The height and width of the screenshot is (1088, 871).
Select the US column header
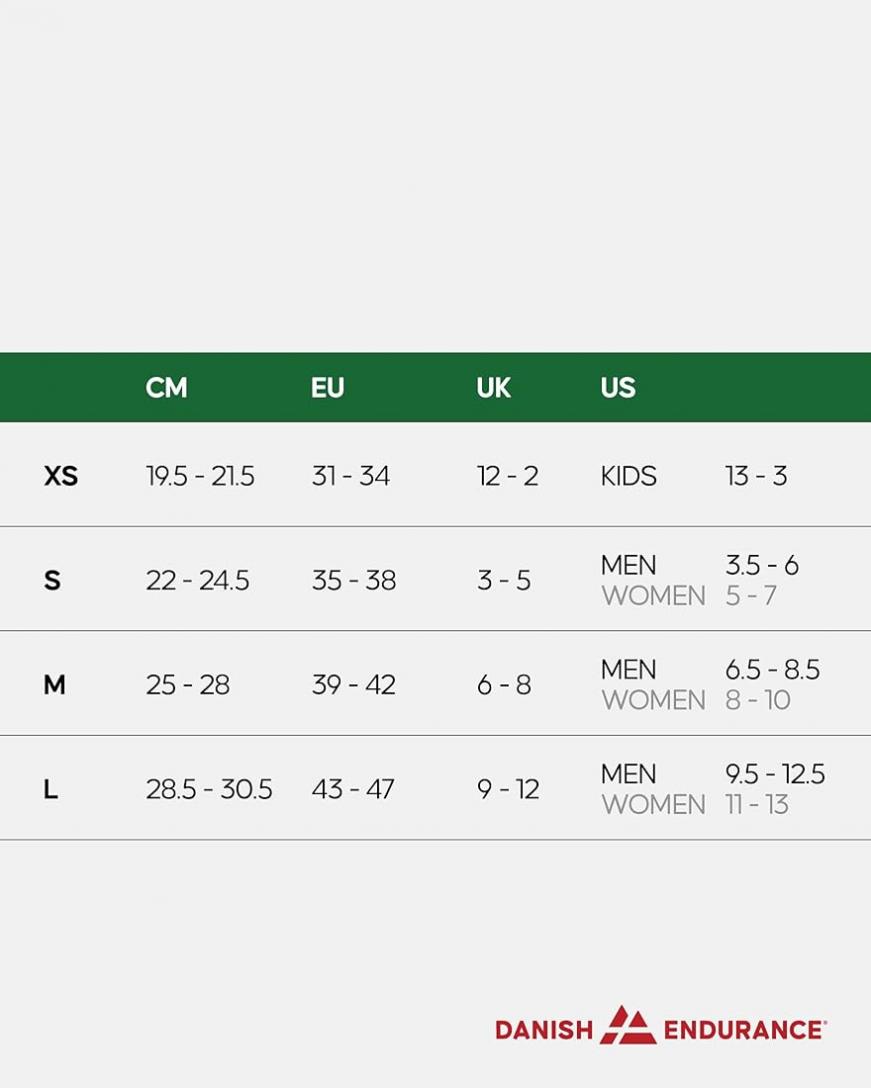(618, 387)
